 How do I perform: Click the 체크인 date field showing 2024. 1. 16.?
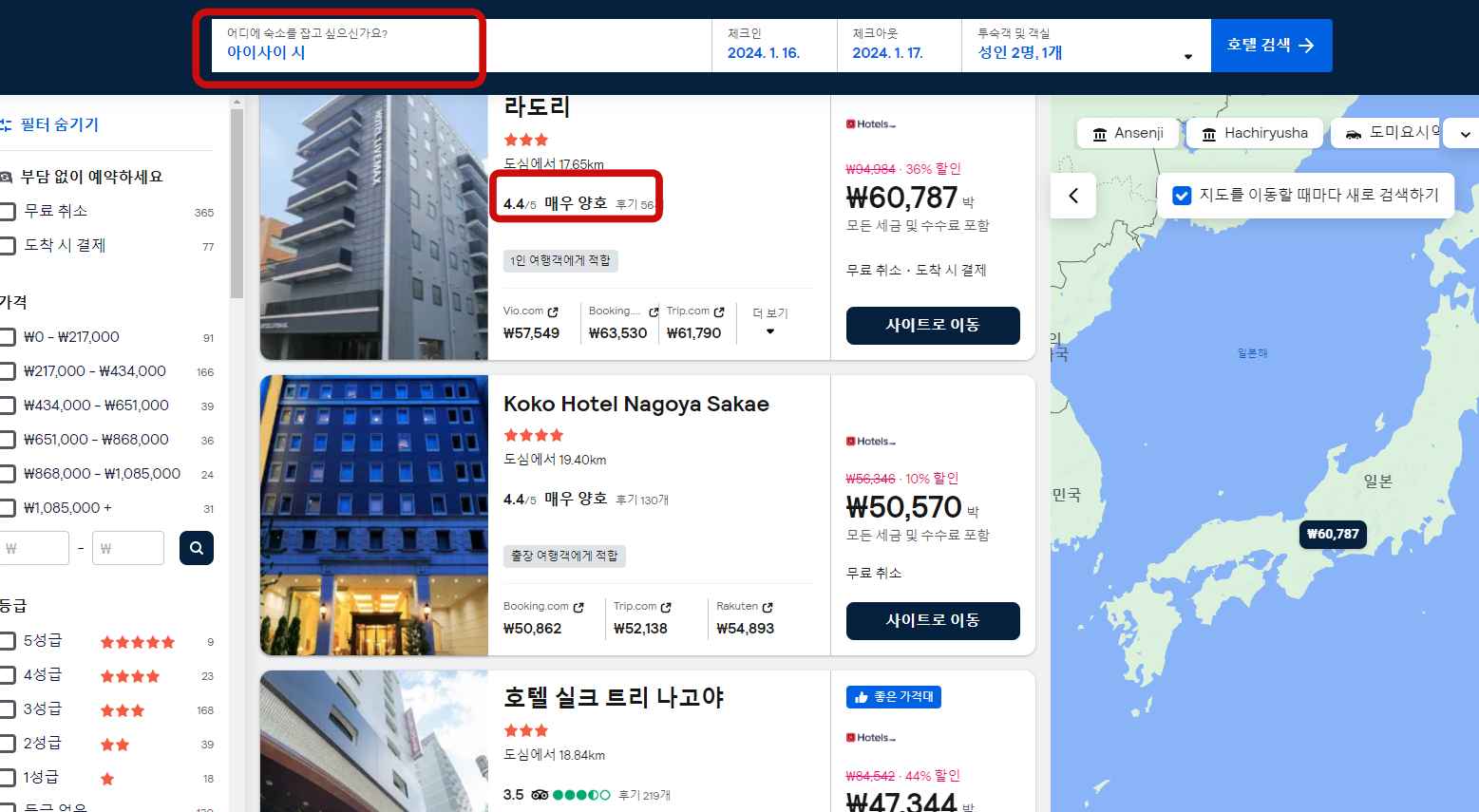(x=771, y=46)
